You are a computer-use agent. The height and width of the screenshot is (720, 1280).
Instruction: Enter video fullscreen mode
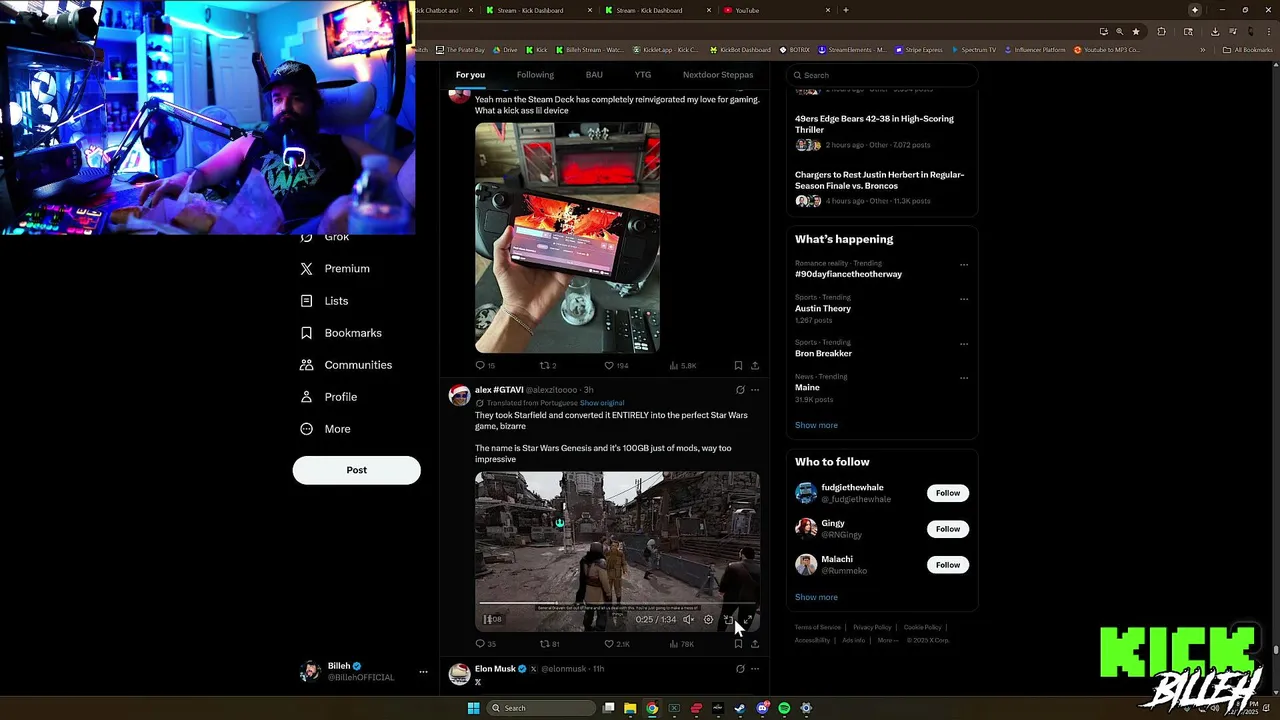click(x=746, y=619)
